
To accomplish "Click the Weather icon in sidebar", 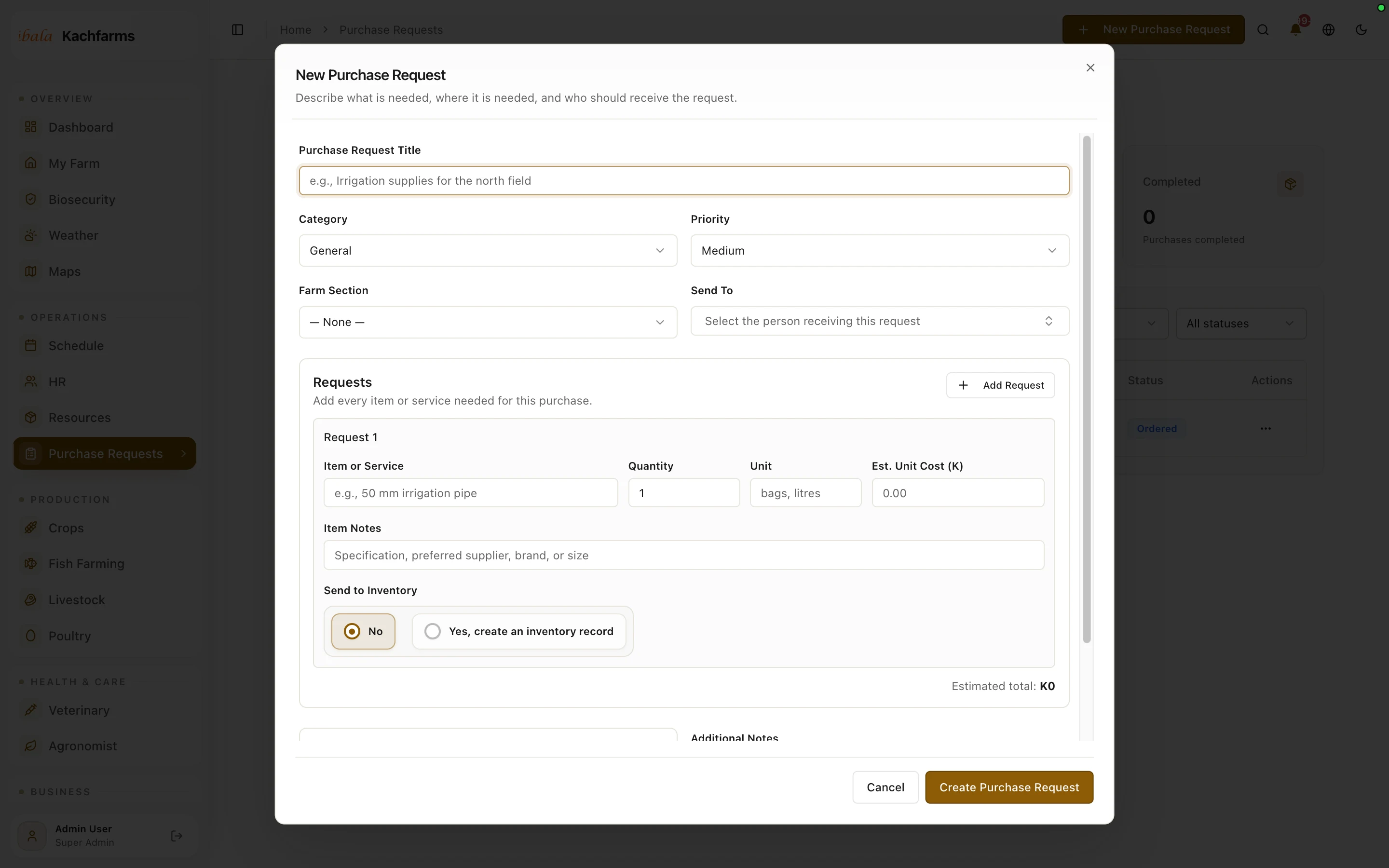I will click(31, 235).
